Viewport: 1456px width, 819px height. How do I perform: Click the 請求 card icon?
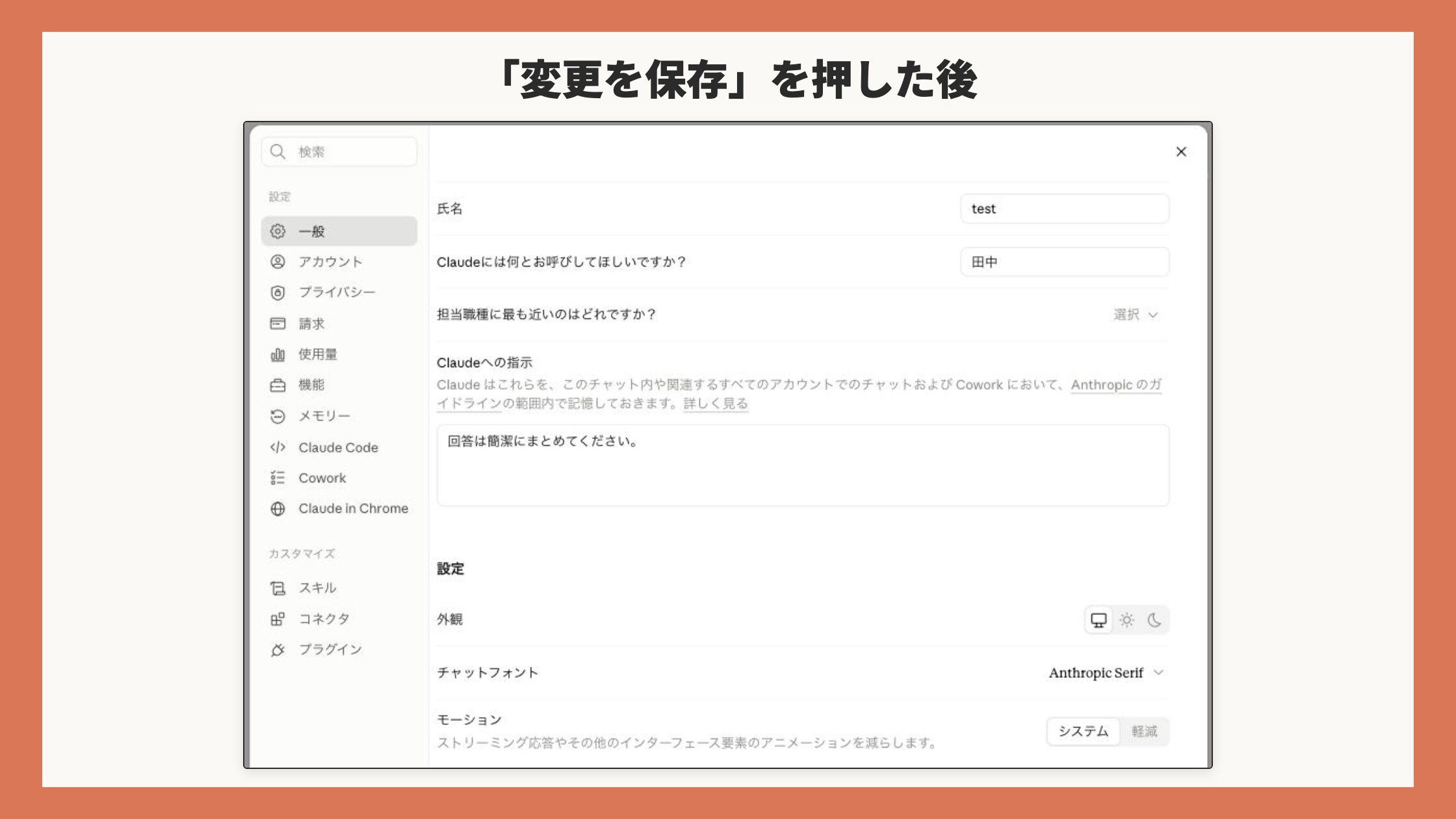[x=278, y=323]
